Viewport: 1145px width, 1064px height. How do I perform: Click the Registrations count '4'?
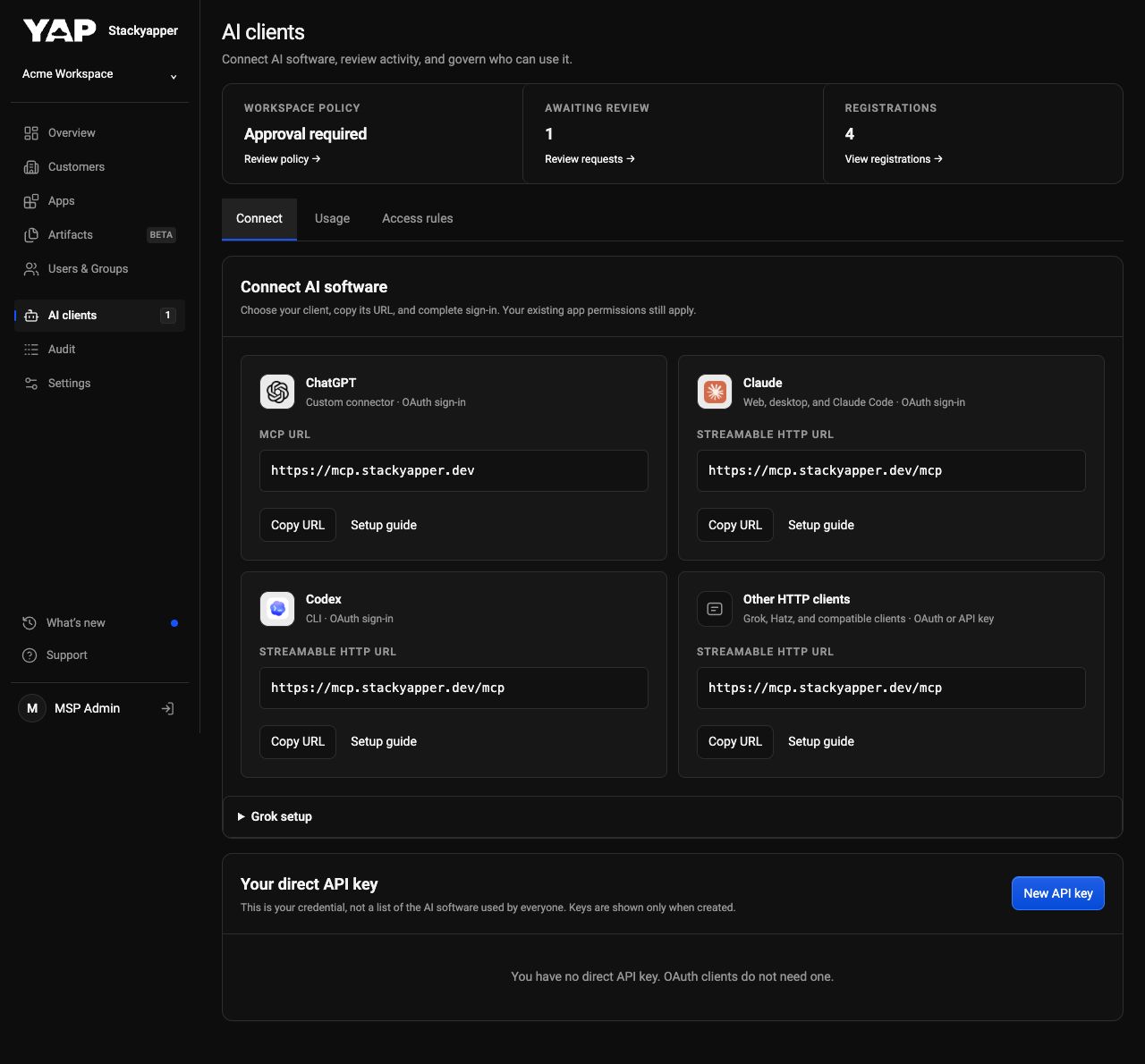pyautogui.click(x=850, y=134)
